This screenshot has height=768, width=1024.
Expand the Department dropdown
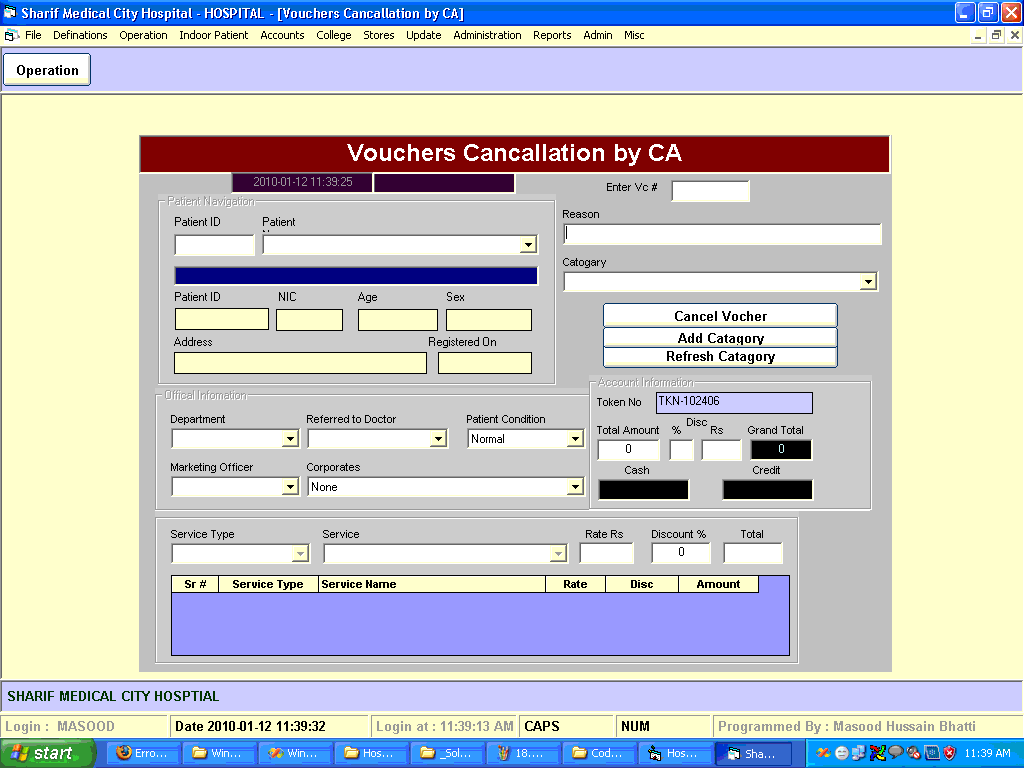tap(290, 439)
